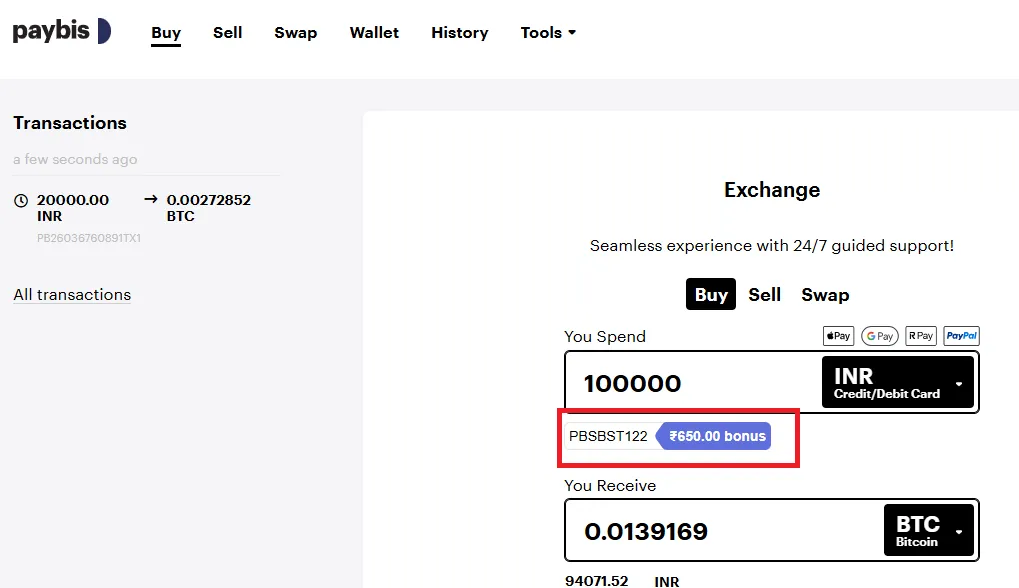The width and height of the screenshot is (1019, 588).
Task: Click the Apple Pay payment icon
Action: tap(838, 336)
